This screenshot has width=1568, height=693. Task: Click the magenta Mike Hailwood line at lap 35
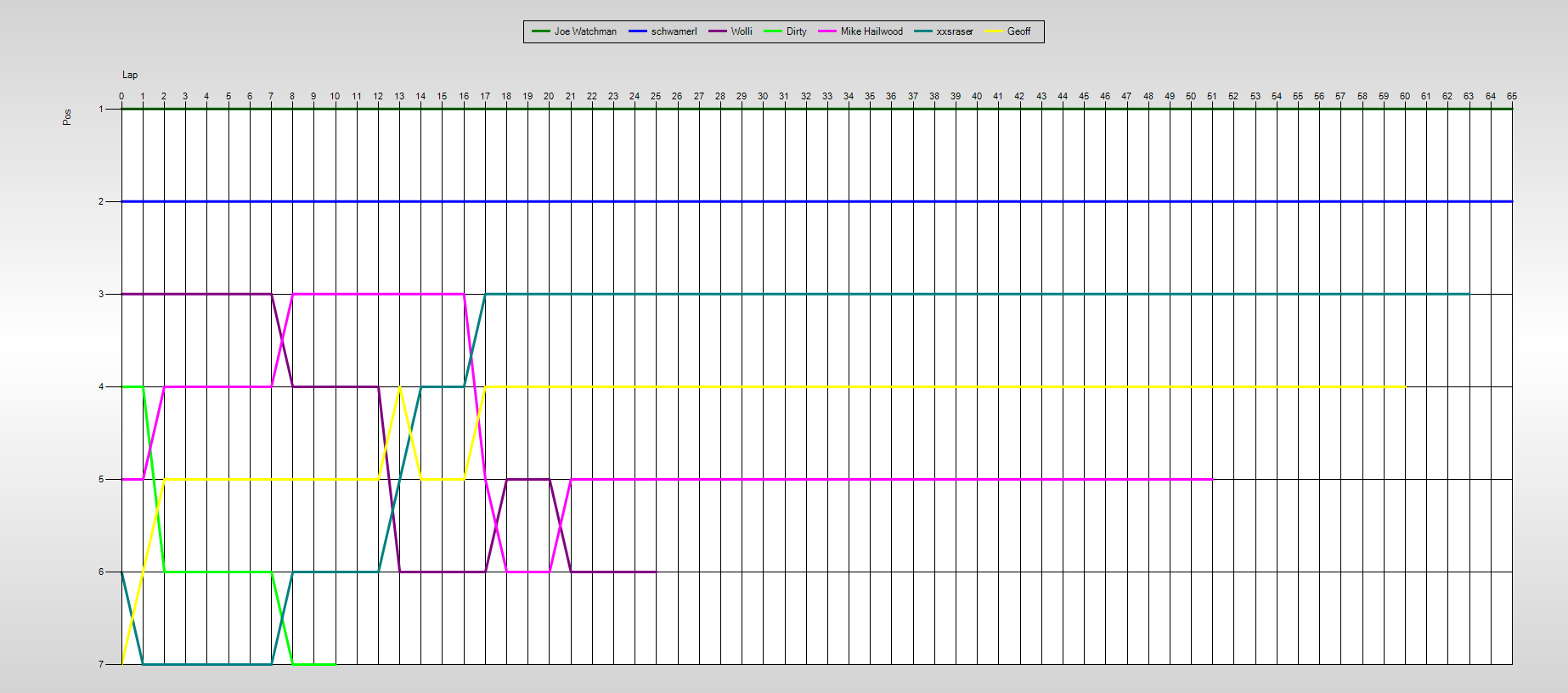(870, 479)
